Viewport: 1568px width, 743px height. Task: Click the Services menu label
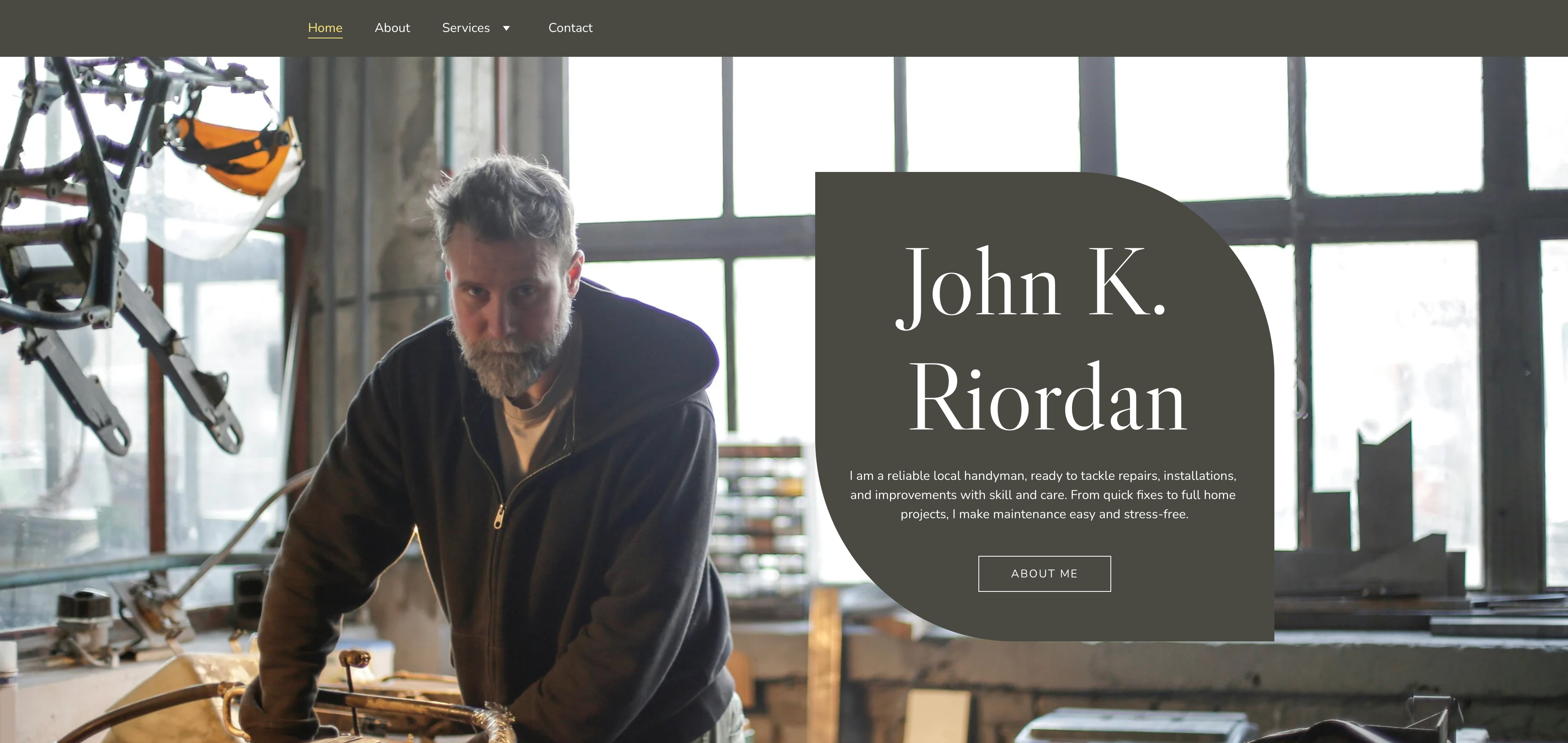coord(466,28)
